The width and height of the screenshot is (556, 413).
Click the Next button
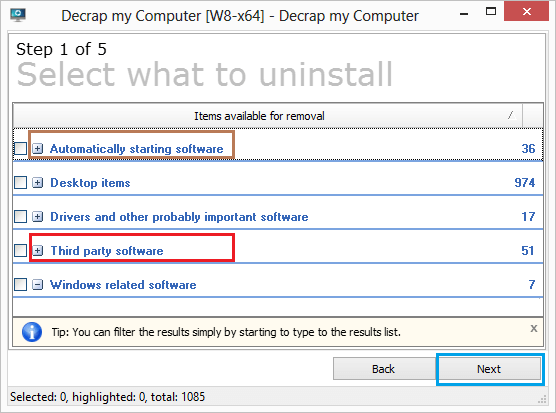pyautogui.click(x=489, y=369)
